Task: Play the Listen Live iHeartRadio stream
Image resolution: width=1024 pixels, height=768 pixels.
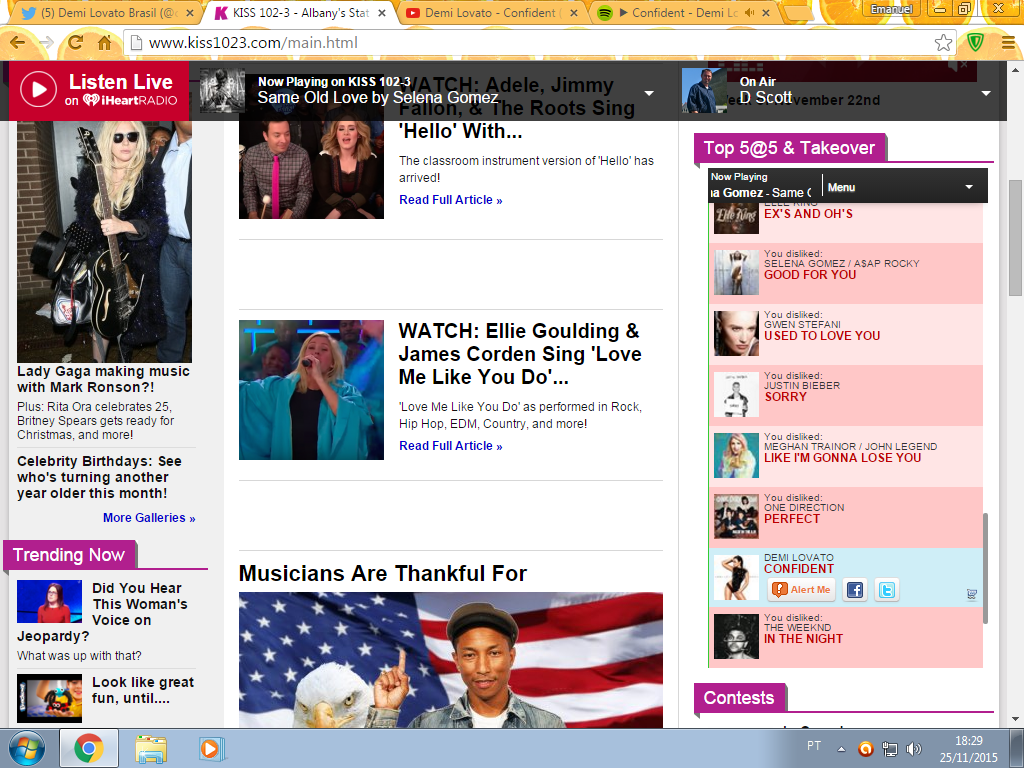Action: (x=99, y=89)
